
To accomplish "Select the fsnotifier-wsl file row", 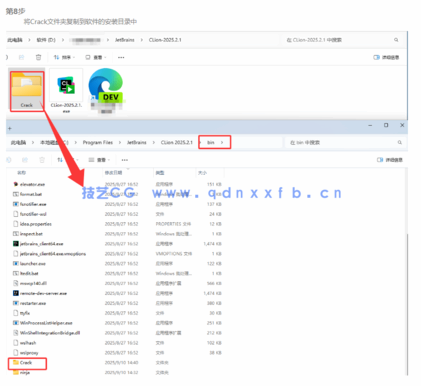I will coord(117,214).
